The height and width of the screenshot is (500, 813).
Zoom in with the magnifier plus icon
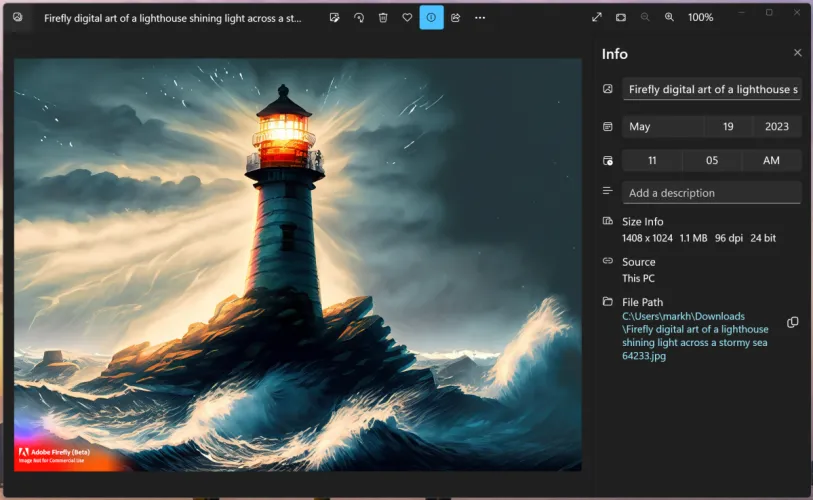tap(669, 18)
